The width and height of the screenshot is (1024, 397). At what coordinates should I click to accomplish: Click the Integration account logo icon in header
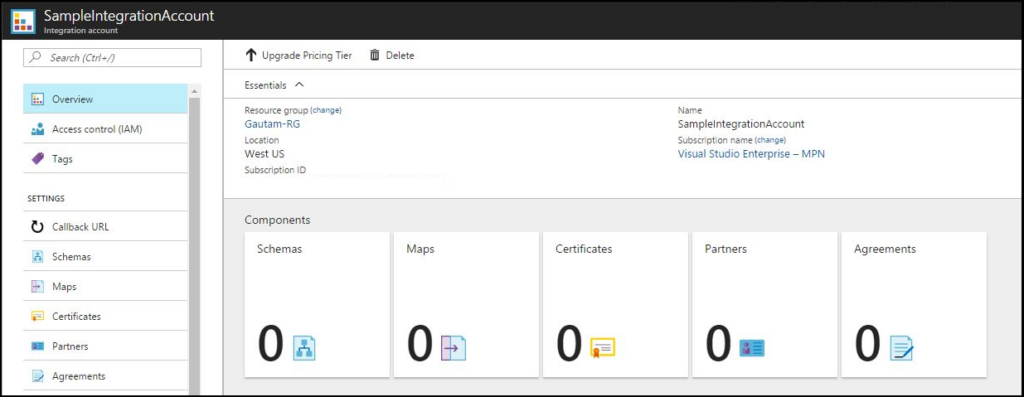[x=24, y=21]
